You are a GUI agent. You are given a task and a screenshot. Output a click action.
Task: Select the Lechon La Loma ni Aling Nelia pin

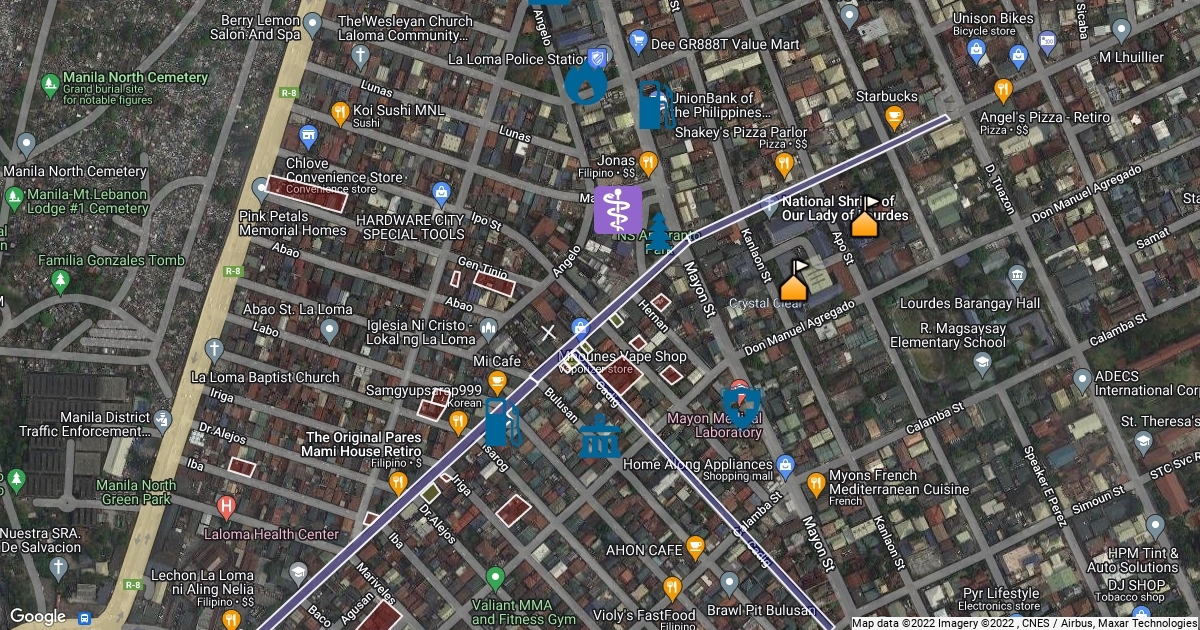[x=232, y=620]
